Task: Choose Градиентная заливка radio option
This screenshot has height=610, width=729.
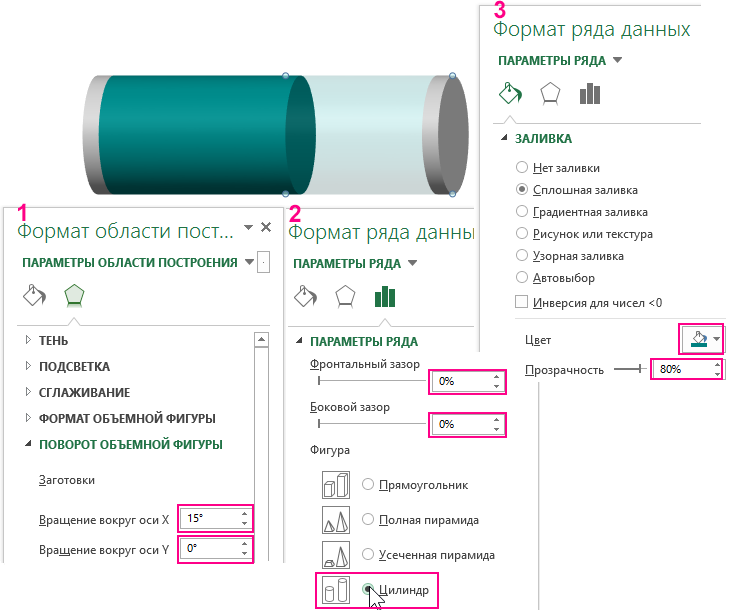Action: [x=522, y=211]
